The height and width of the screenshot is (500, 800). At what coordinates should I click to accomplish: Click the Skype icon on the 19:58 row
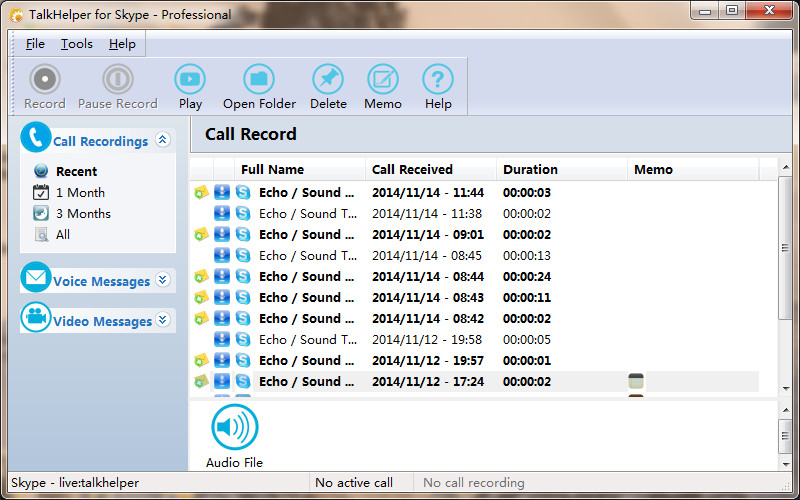pyautogui.click(x=243, y=339)
